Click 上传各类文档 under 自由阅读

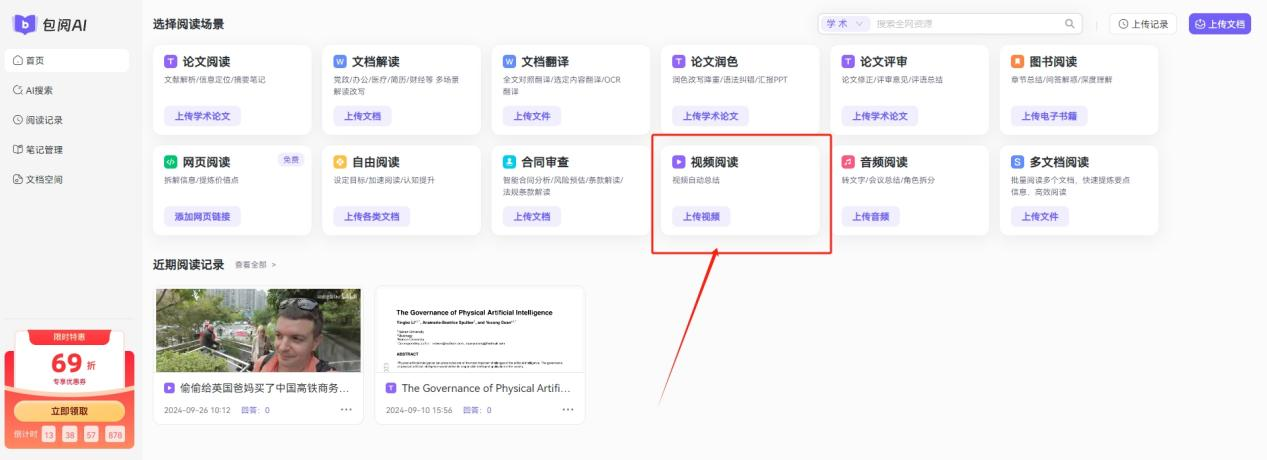[372, 216]
